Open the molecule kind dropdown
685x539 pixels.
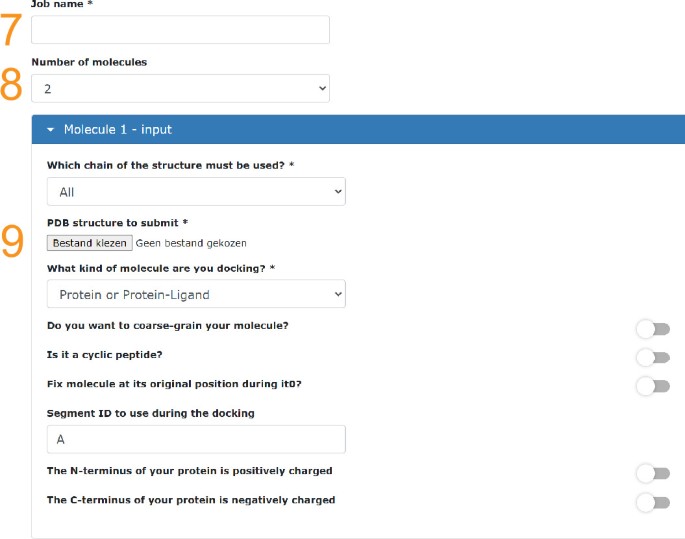(196, 294)
